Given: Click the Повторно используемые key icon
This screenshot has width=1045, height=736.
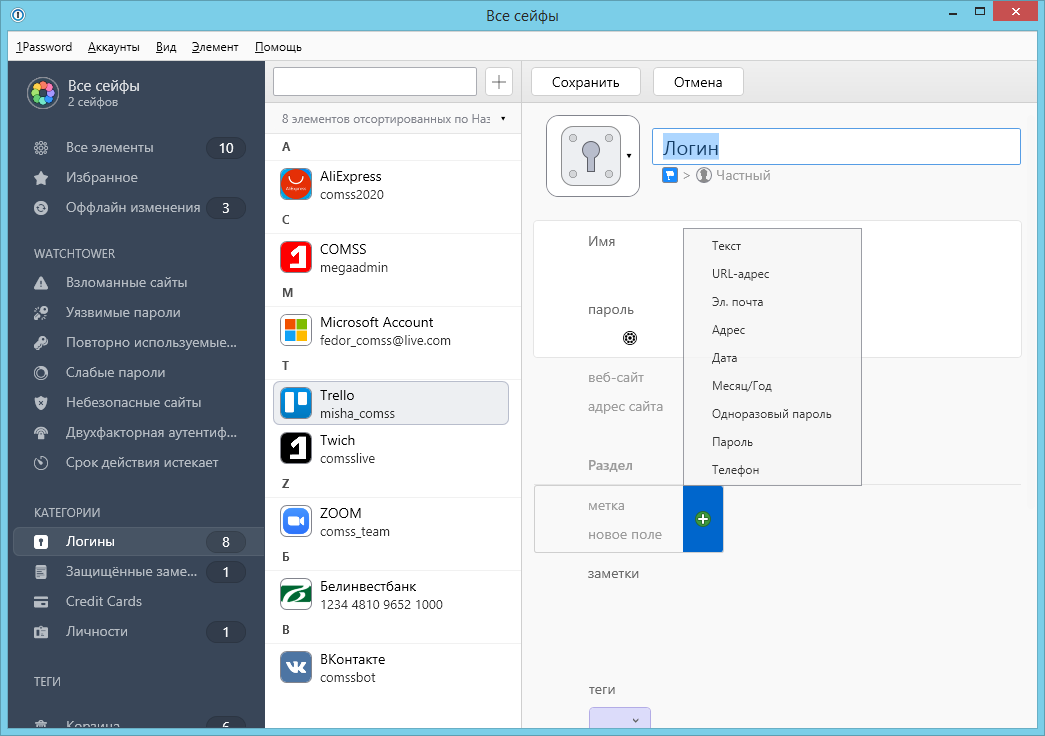Looking at the screenshot, I should (41, 343).
